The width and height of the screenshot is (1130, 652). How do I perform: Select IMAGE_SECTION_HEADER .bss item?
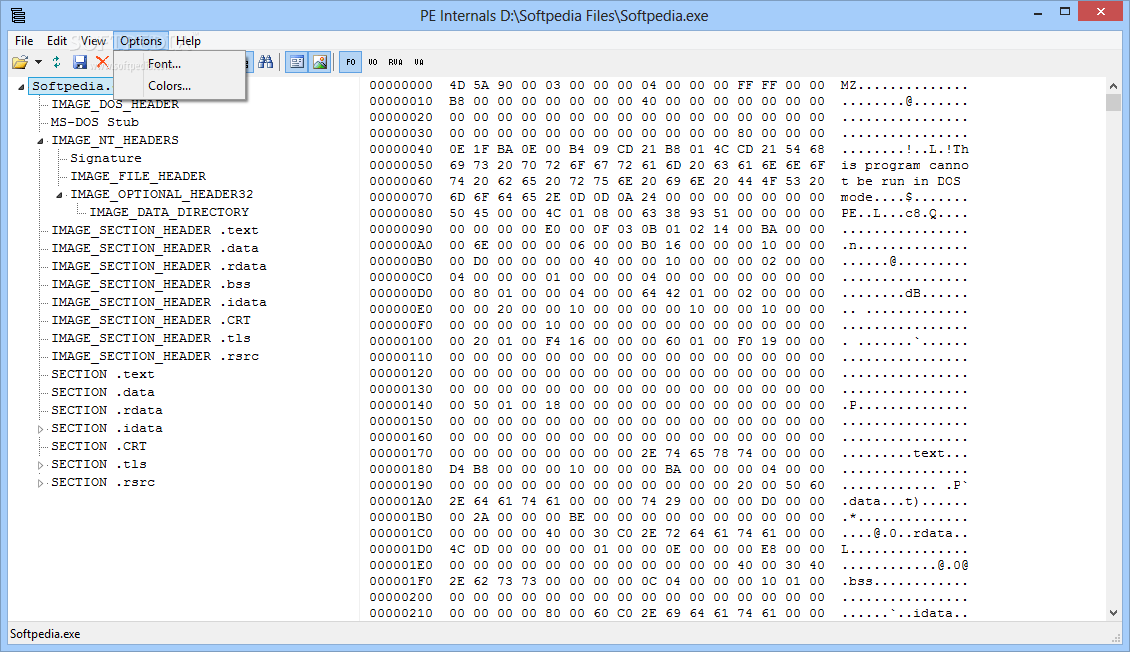click(x=151, y=284)
